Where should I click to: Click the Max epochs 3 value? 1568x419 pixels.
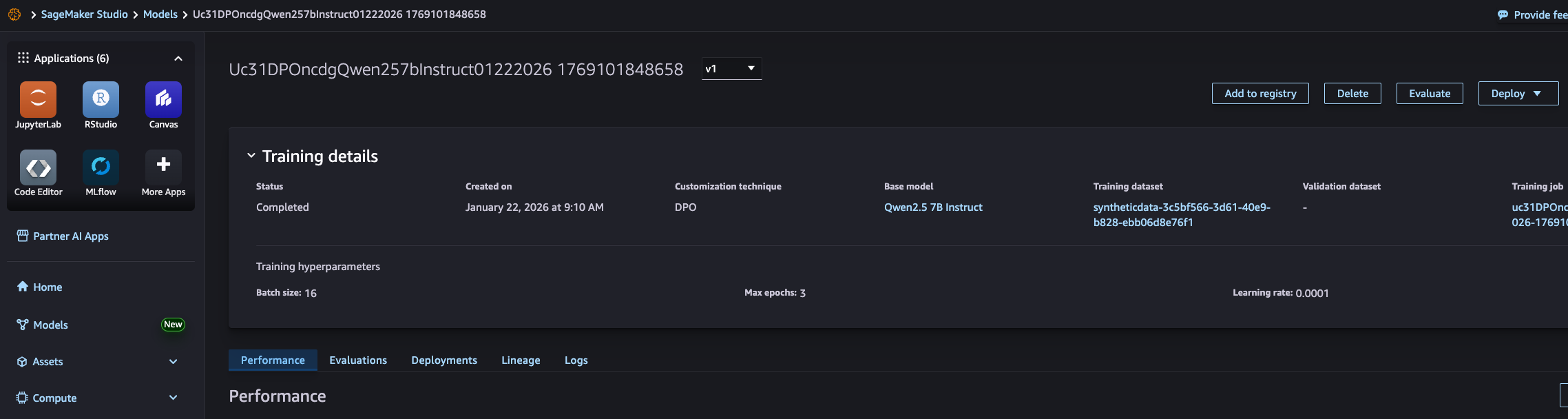(803, 294)
